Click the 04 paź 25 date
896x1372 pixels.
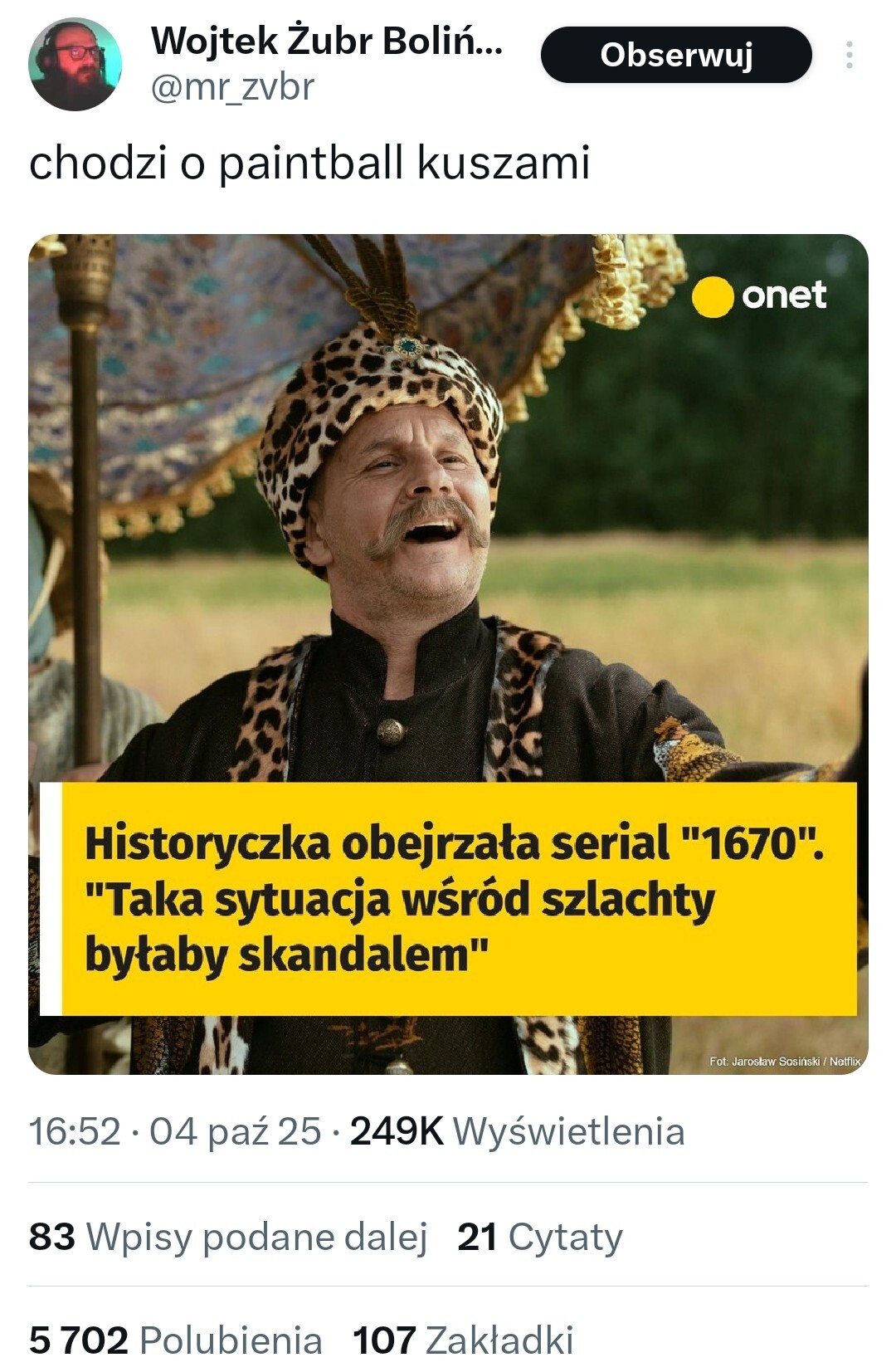tap(235, 1131)
